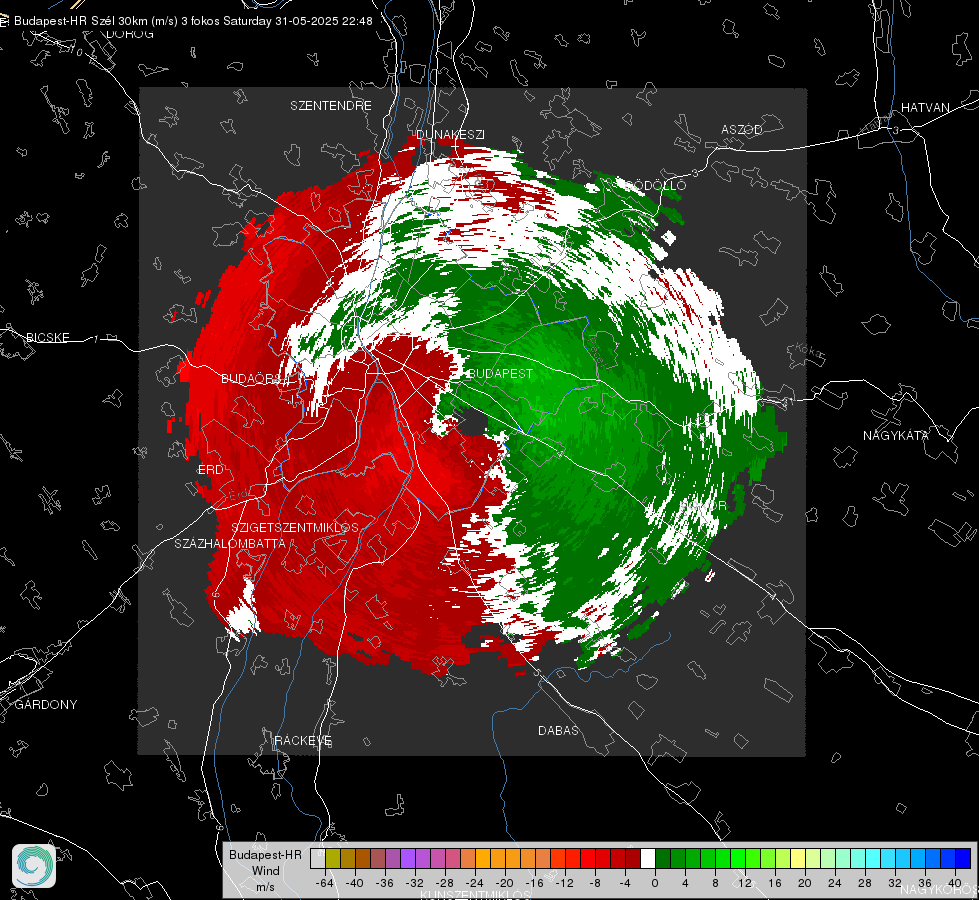Select the RÁCKEVE town label
This screenshot has height=900, width=979.
303,740
